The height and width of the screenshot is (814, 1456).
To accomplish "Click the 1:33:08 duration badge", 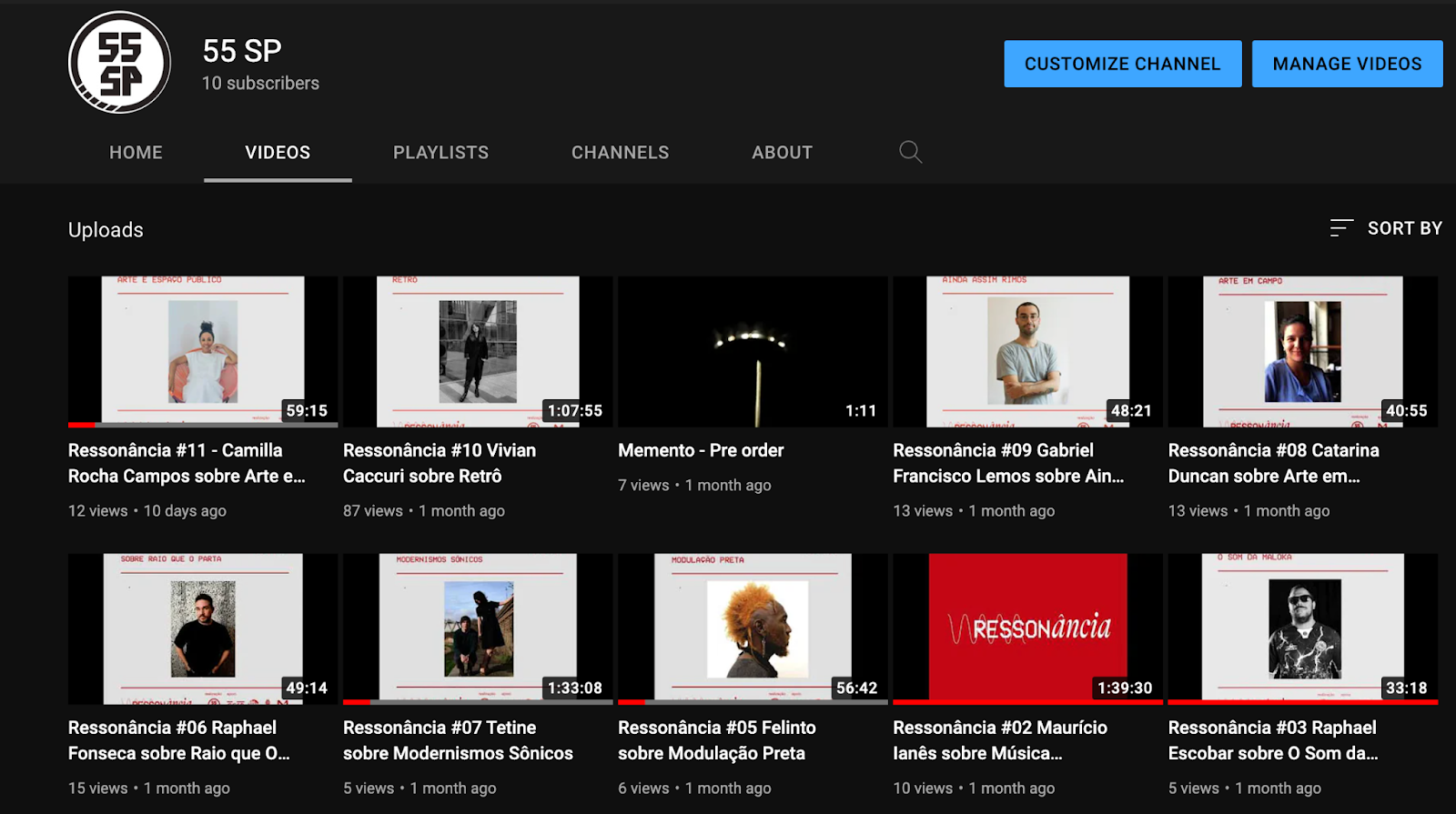I will tap(575, 688).
